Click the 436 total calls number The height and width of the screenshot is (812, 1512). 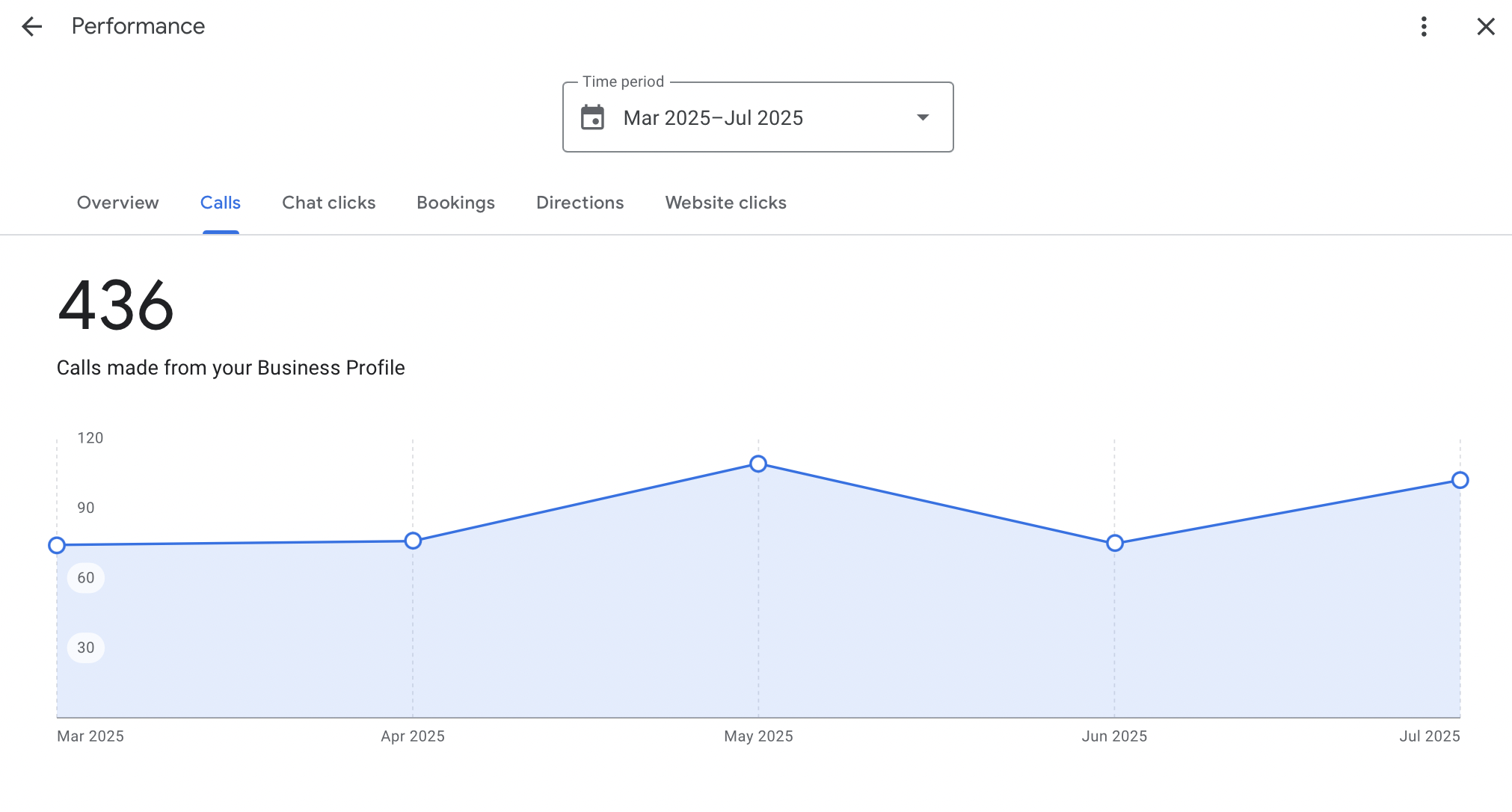tap(116, 305)
